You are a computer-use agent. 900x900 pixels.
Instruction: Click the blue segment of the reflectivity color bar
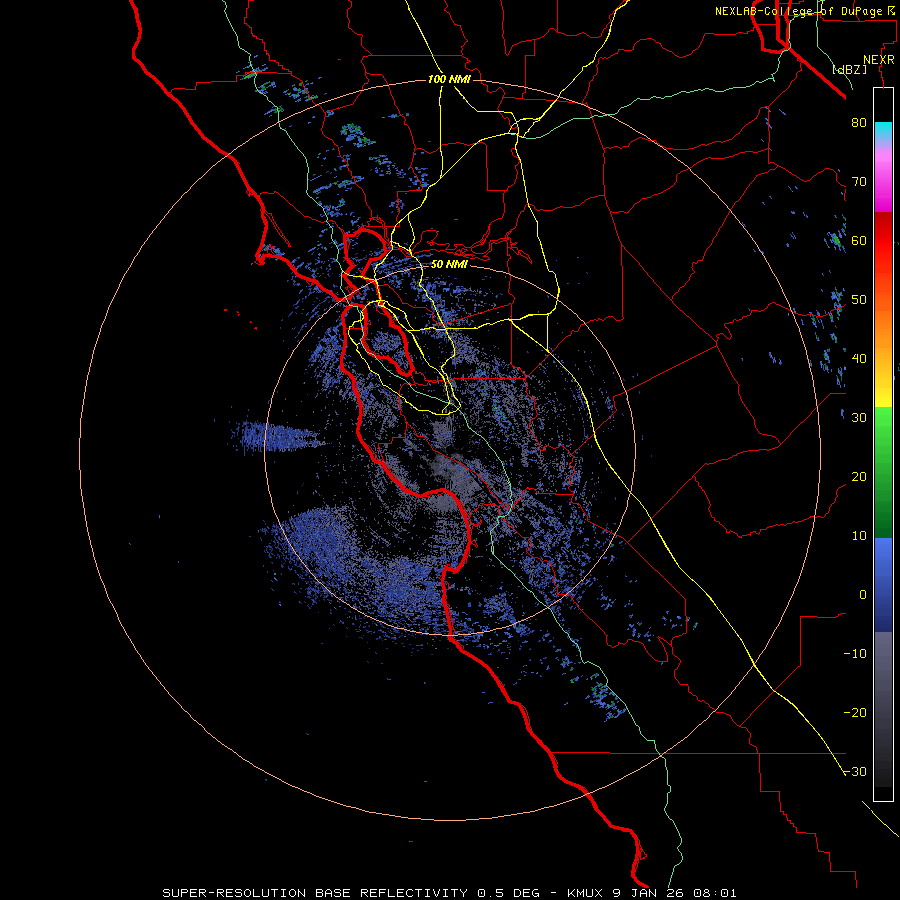(x=883, y=585)
